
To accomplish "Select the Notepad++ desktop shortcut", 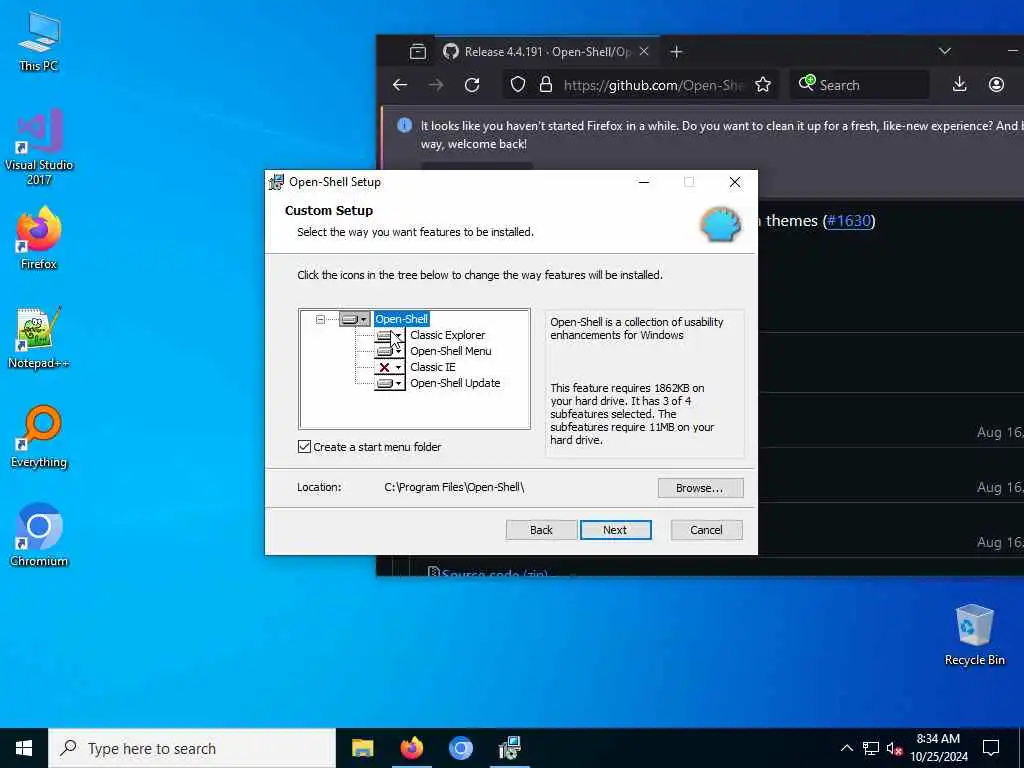I will click(39, 338).
